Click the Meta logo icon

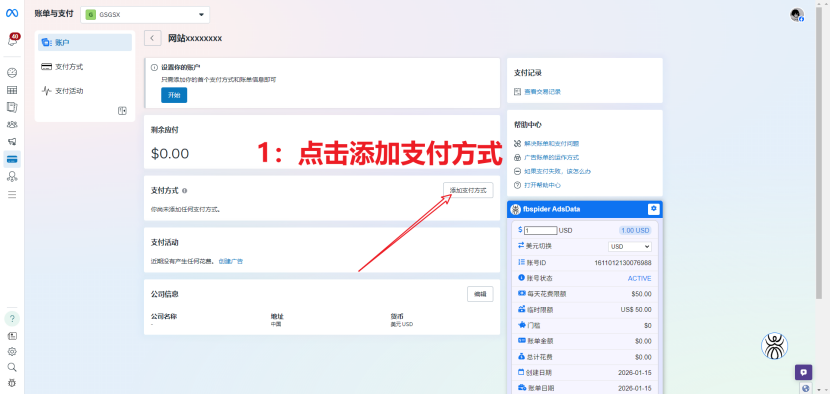[x=12, y=13]
